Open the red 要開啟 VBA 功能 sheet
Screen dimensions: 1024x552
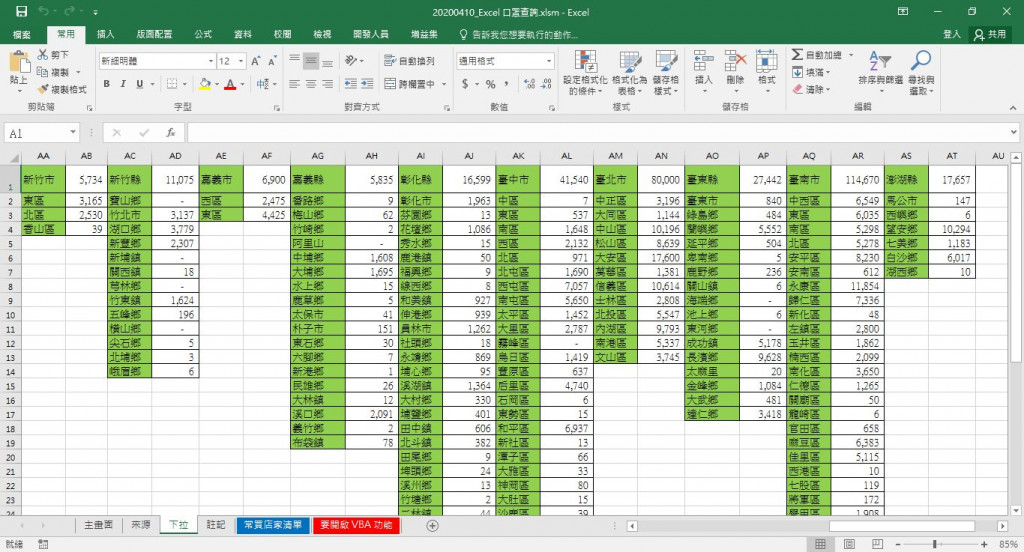coord(356,525)
